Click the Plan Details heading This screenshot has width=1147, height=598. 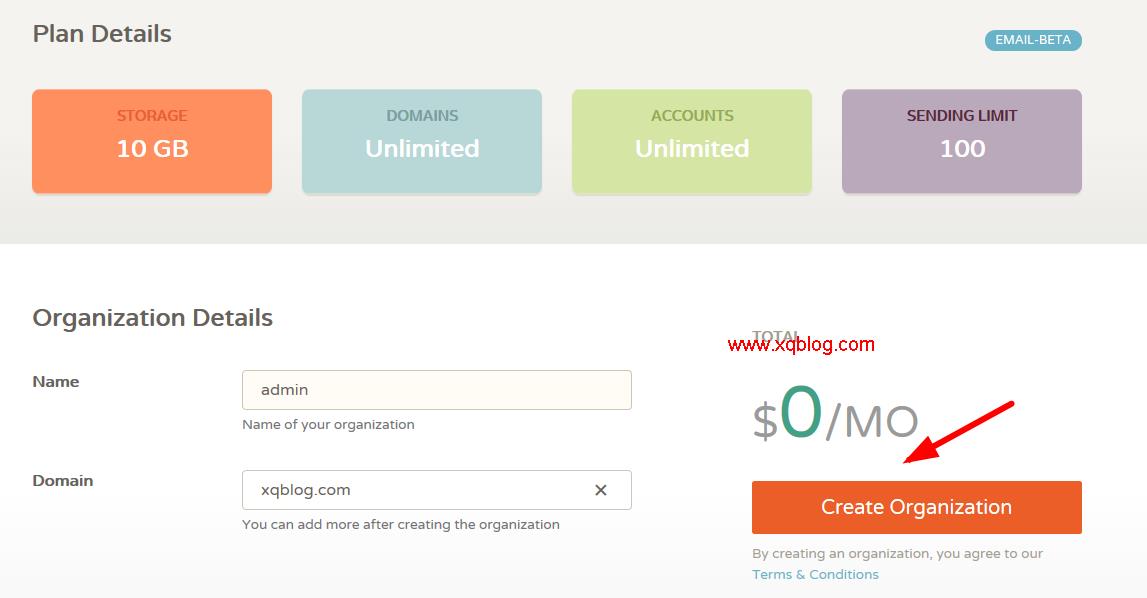(102, 34)
